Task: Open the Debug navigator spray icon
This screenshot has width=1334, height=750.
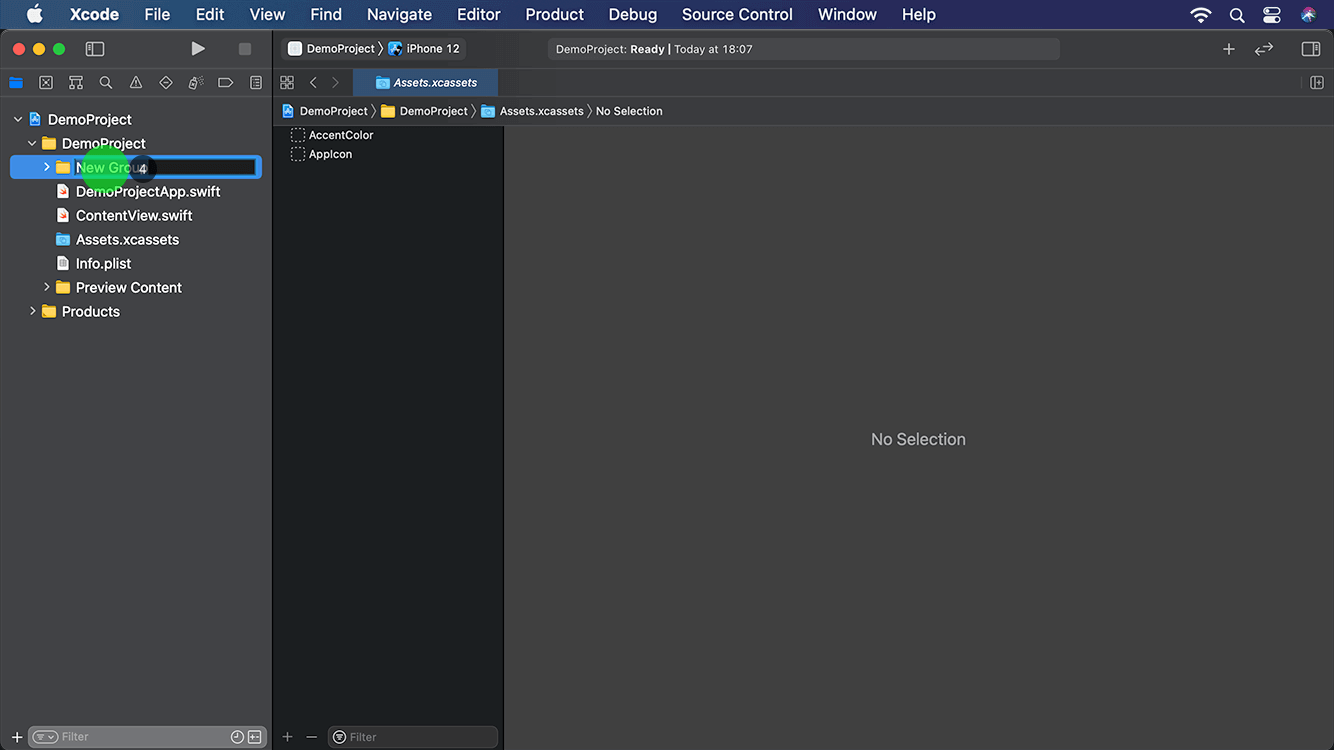Action: point(196,83)
